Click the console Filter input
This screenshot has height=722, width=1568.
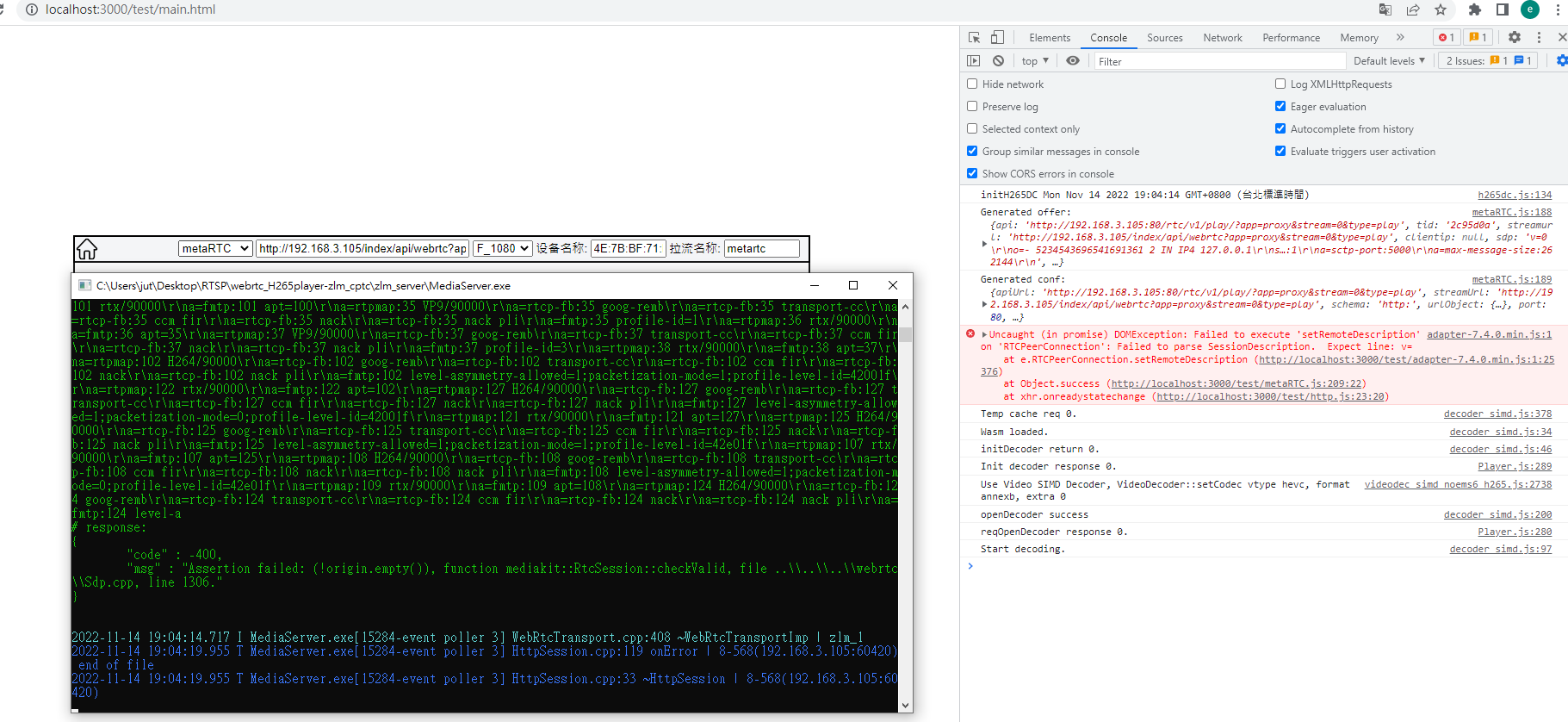1219,61
